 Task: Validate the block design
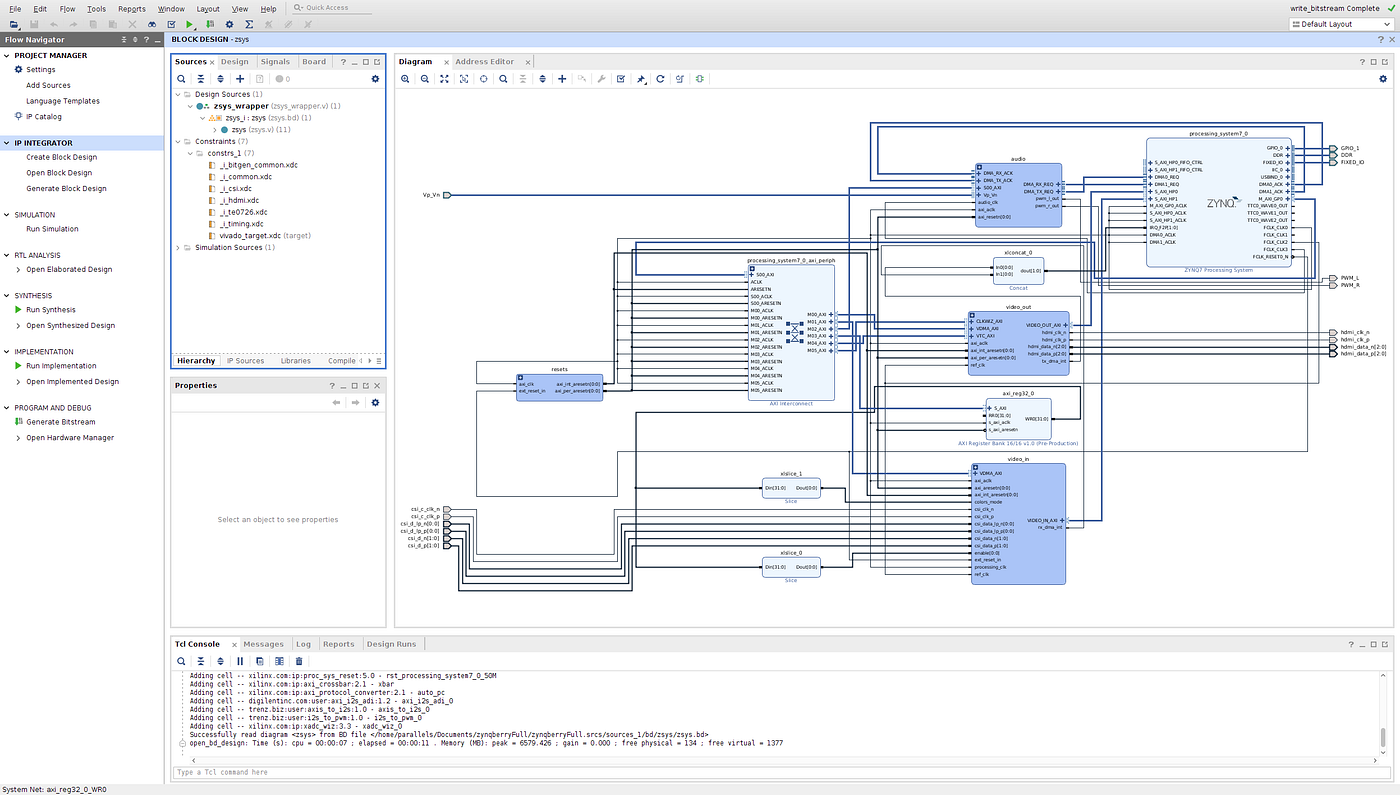pos(620,78)
